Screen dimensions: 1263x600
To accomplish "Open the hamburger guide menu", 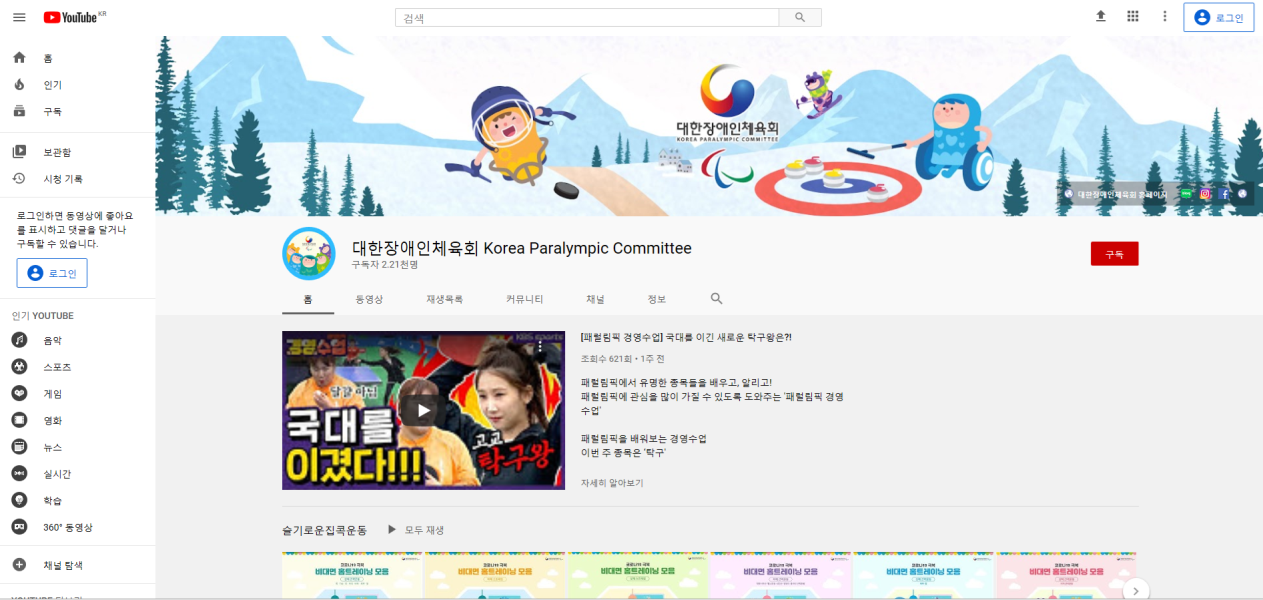I will 19,17.
